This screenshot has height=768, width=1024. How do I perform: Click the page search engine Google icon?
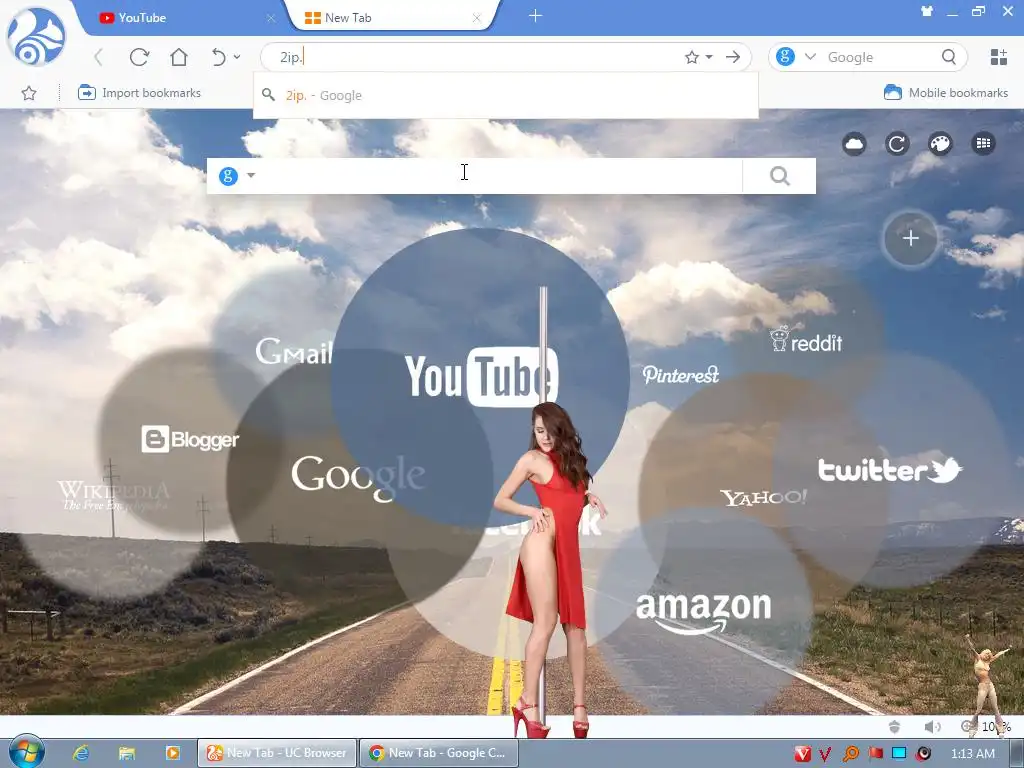pyautogui.click(x=228, y=176)
